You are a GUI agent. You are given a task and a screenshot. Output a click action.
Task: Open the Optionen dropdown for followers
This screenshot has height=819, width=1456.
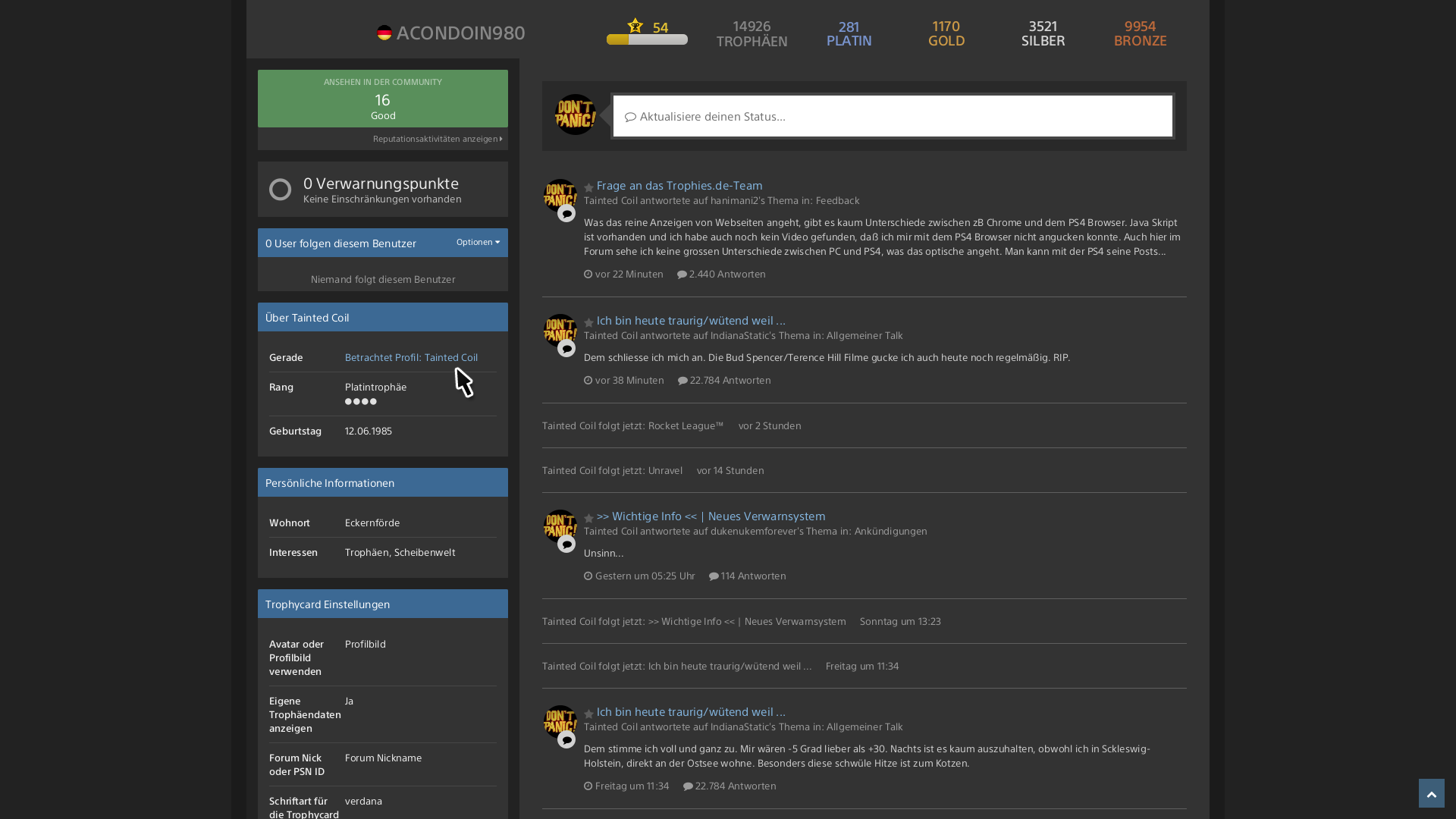[x=478, y=243]
